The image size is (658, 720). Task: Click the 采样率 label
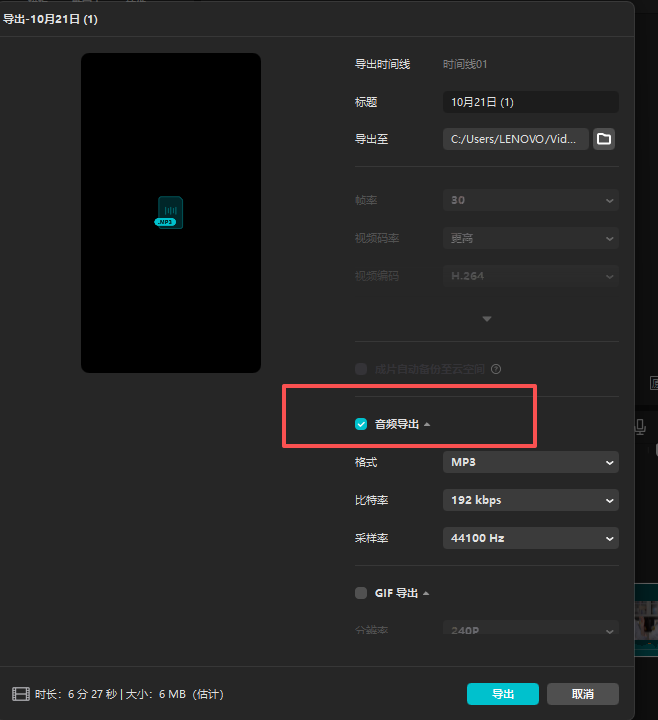(x=371, y=538)
